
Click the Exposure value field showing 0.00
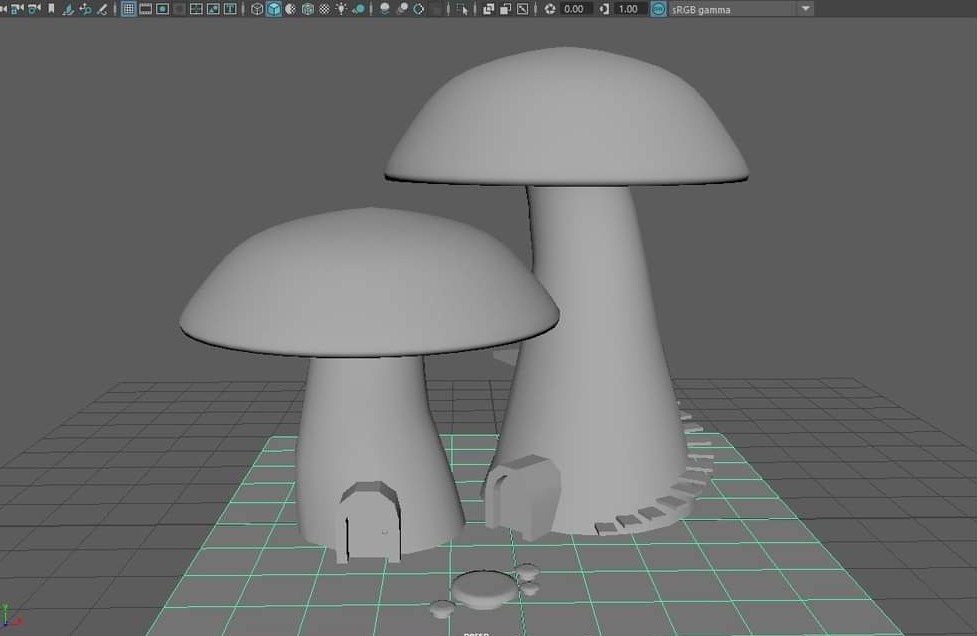574,9
